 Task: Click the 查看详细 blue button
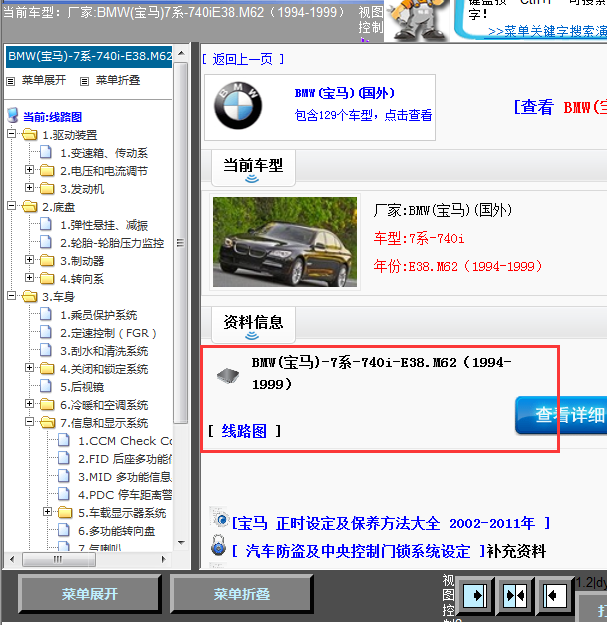pyautogui.click(x=561, y=415)
